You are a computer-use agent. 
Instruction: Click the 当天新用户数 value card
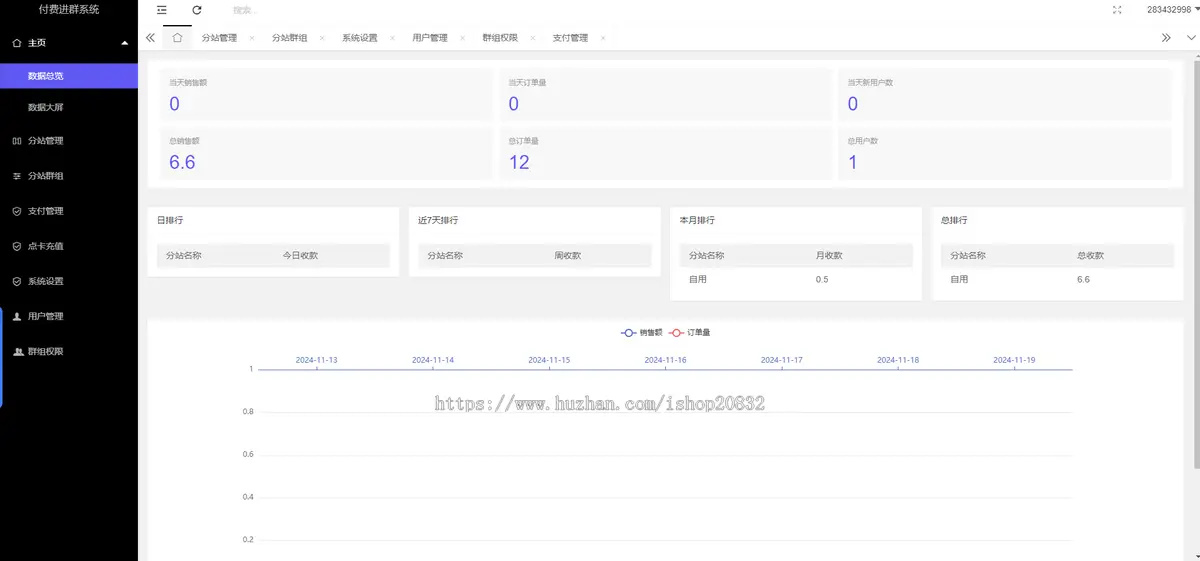tap(1005, 95)
